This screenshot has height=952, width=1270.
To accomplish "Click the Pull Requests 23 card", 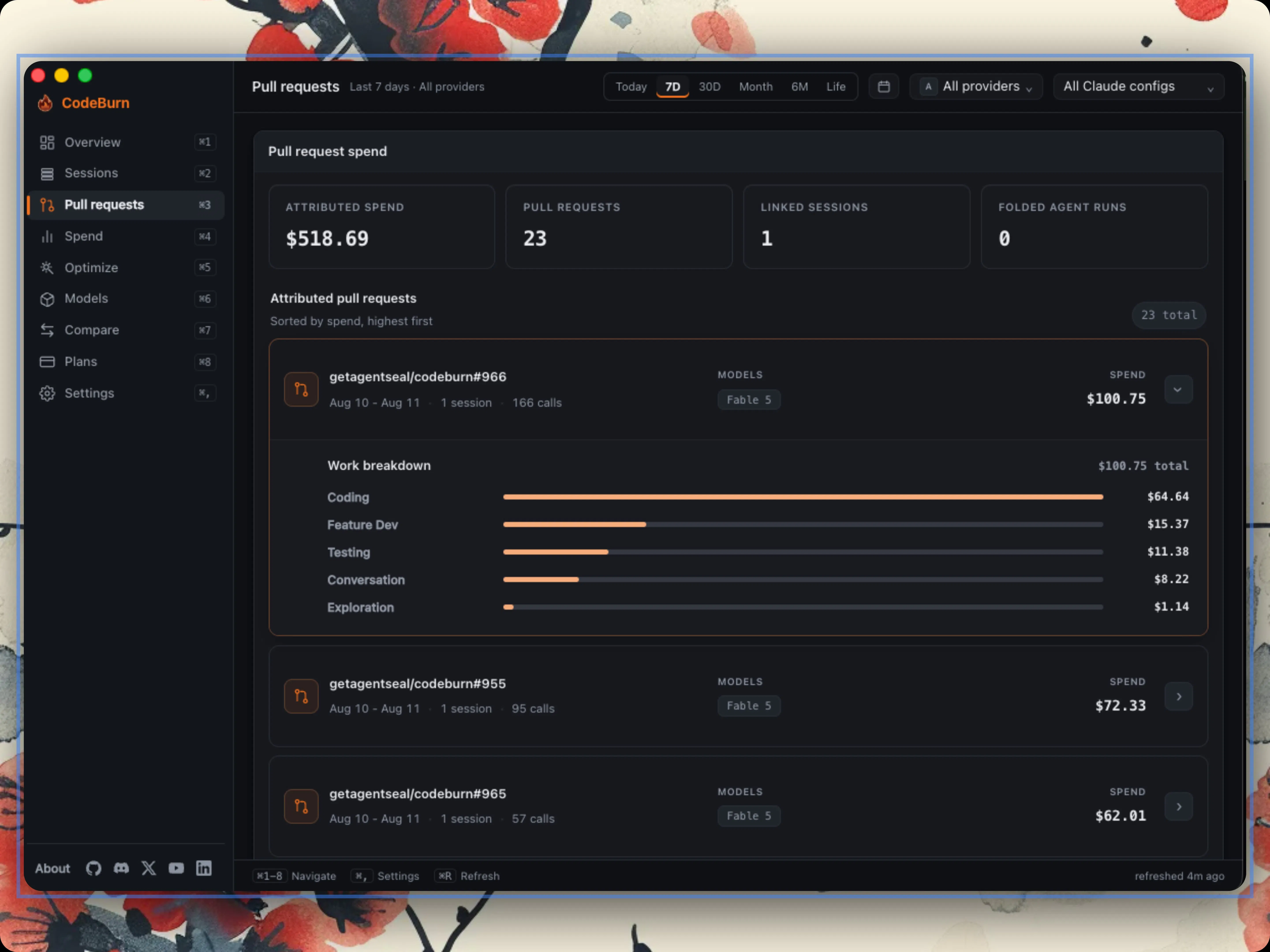I will [619, 227].
